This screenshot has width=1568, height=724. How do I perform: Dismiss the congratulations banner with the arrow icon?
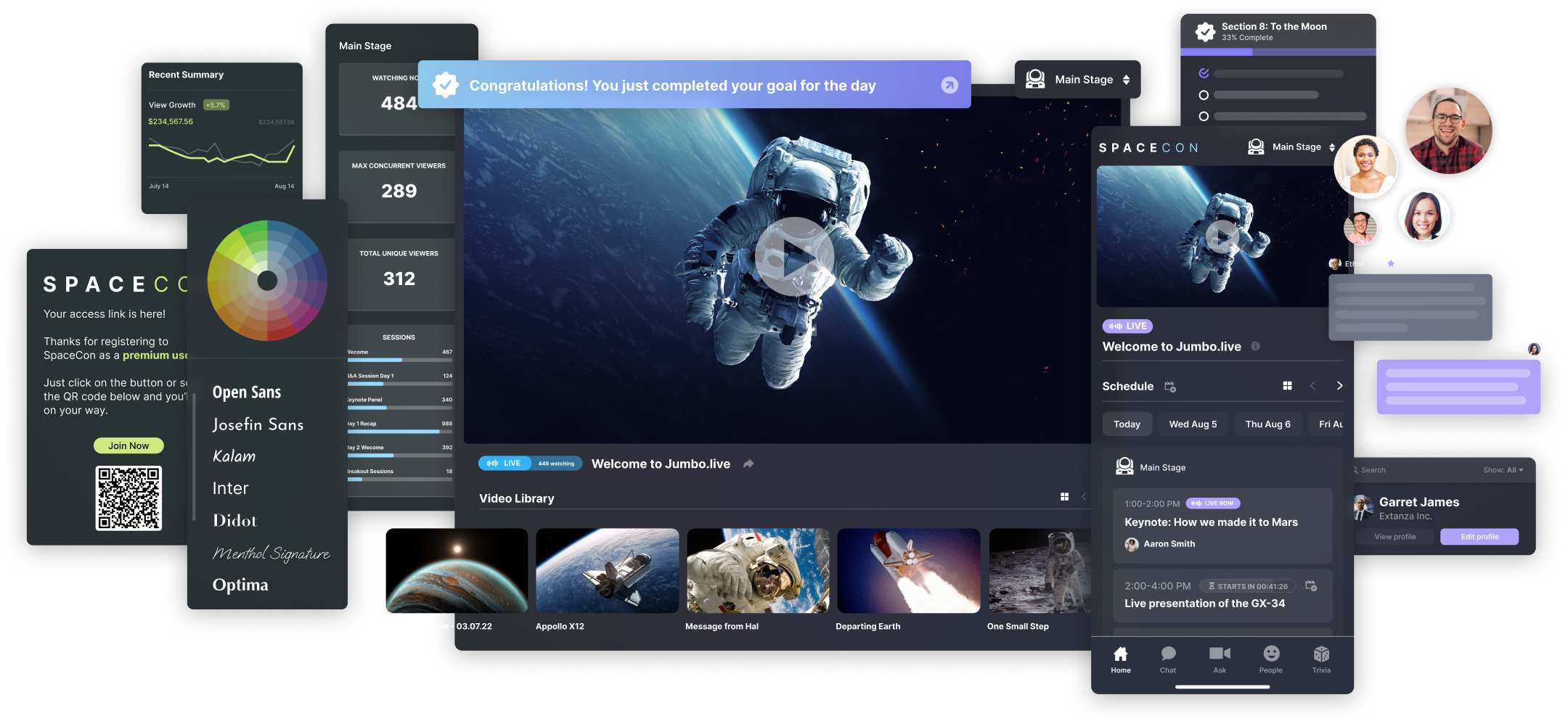click(x=950, y=86)
